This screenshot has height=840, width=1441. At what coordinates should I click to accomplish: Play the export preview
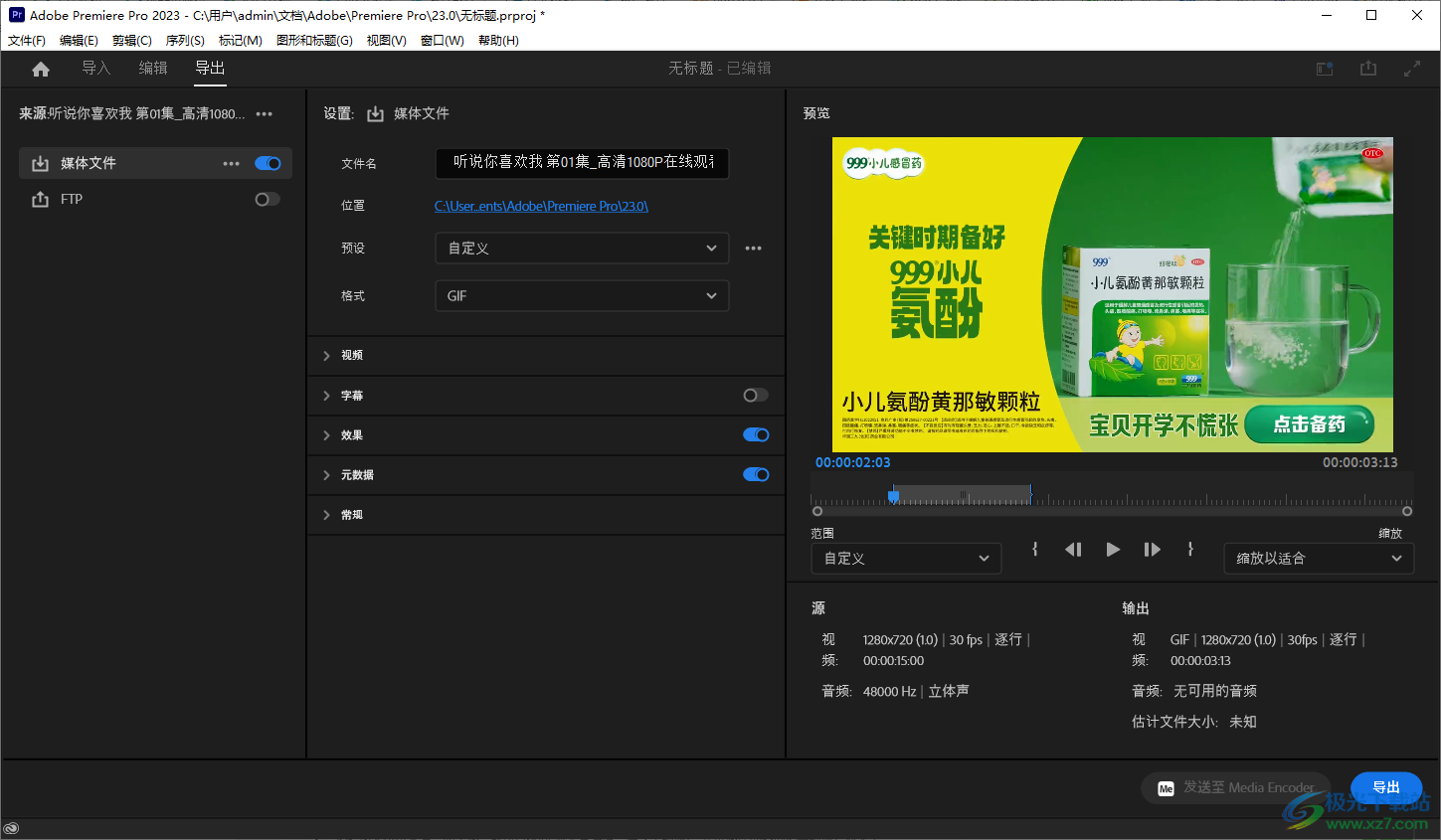(1113, 549)
